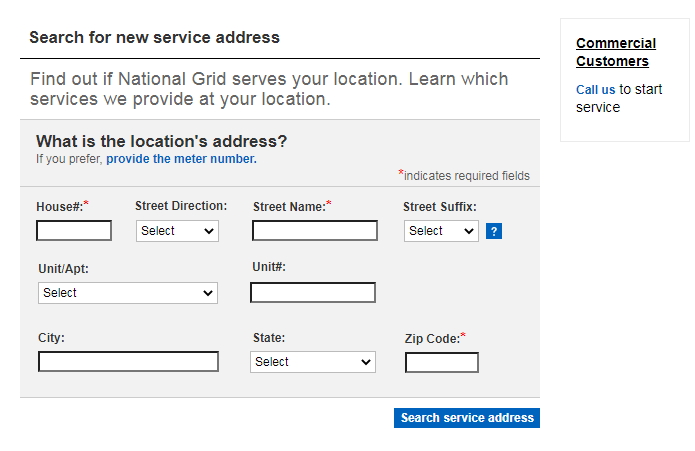Viewport: 695px width, 451px height.
Task: Focus the Street Name text field
Action: pos(315,231)
